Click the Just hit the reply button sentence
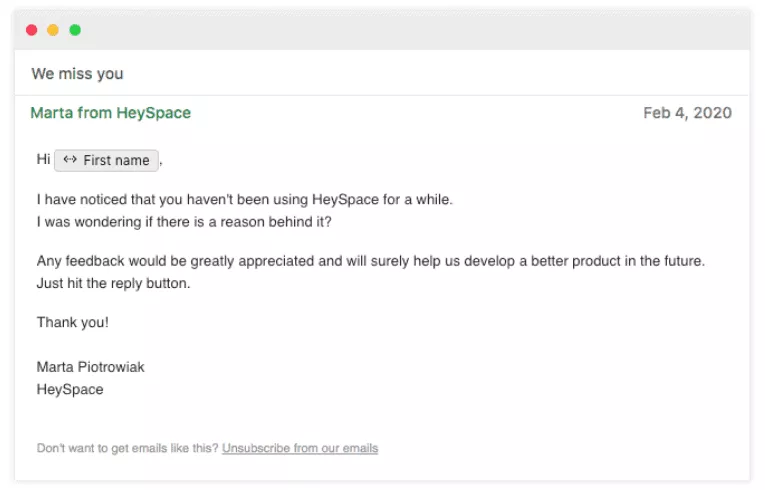 point(113,283)
